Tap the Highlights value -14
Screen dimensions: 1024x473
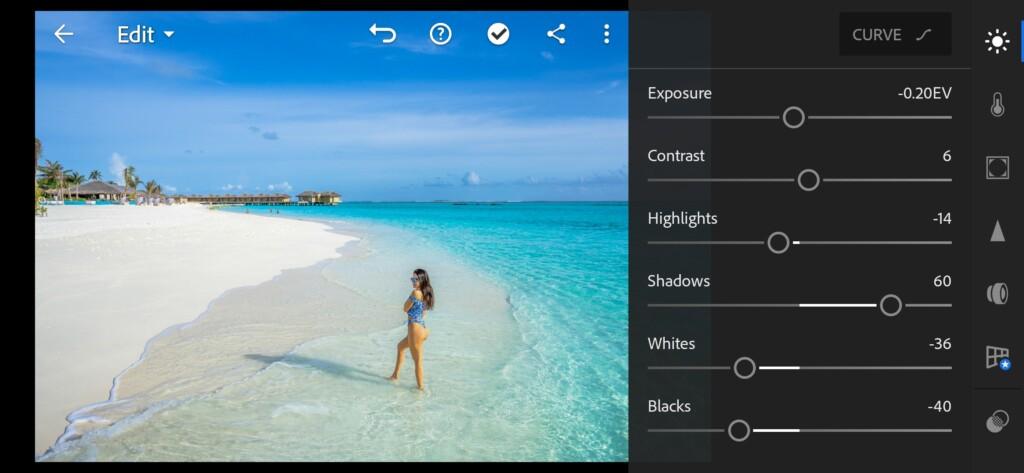942,219
